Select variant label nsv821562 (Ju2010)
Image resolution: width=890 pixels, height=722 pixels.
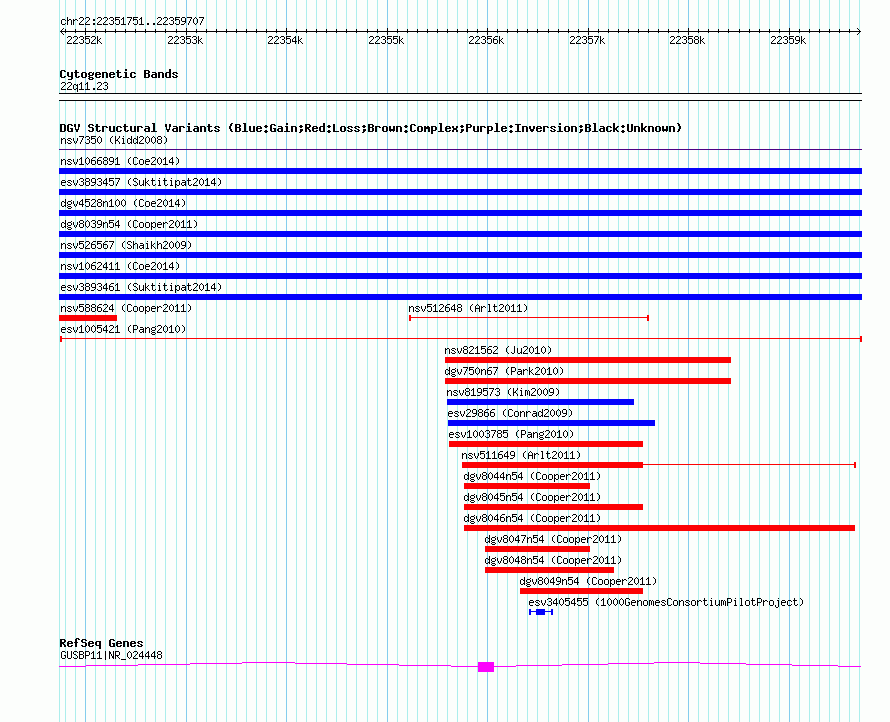[x=498, y=350]
